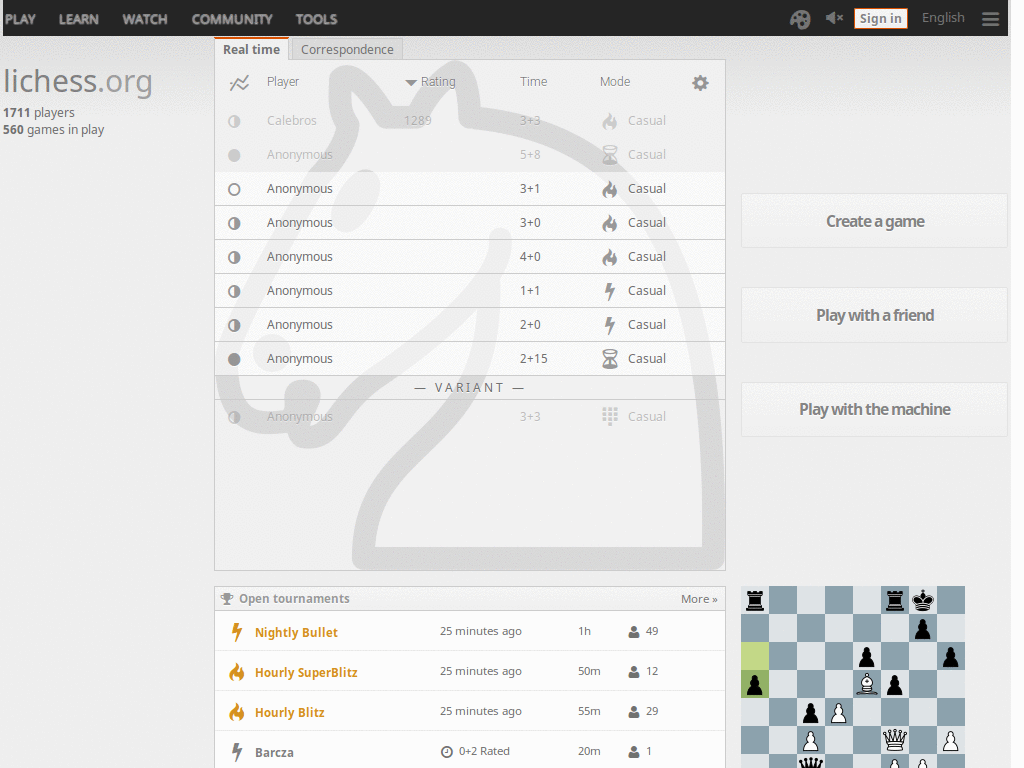Screen dimensions: 1024x768
Task: Click black color circle in 2+15 row
Action: click(x=234, y=359)
